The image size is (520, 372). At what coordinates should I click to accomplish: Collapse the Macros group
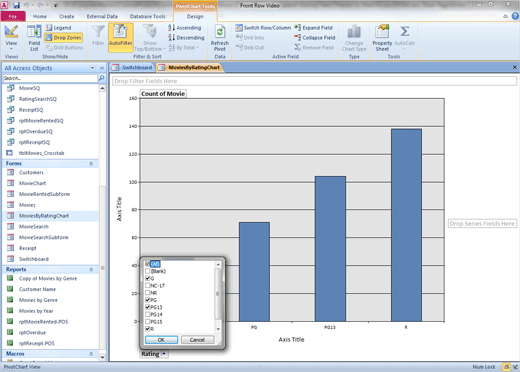[91, 354]
